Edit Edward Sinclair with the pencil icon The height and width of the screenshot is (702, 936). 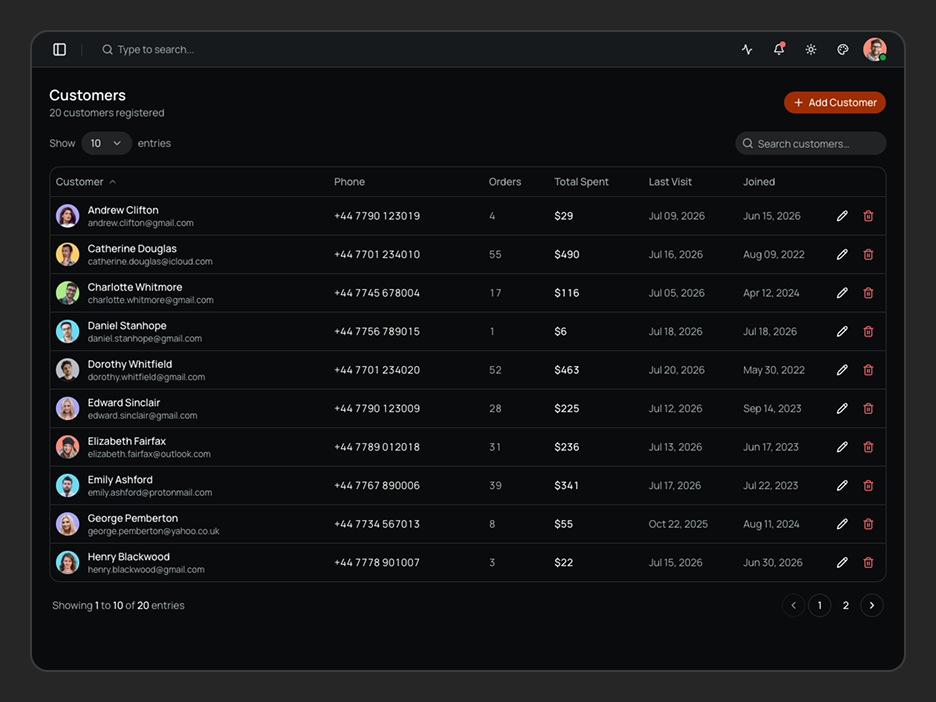coord(842,408)
